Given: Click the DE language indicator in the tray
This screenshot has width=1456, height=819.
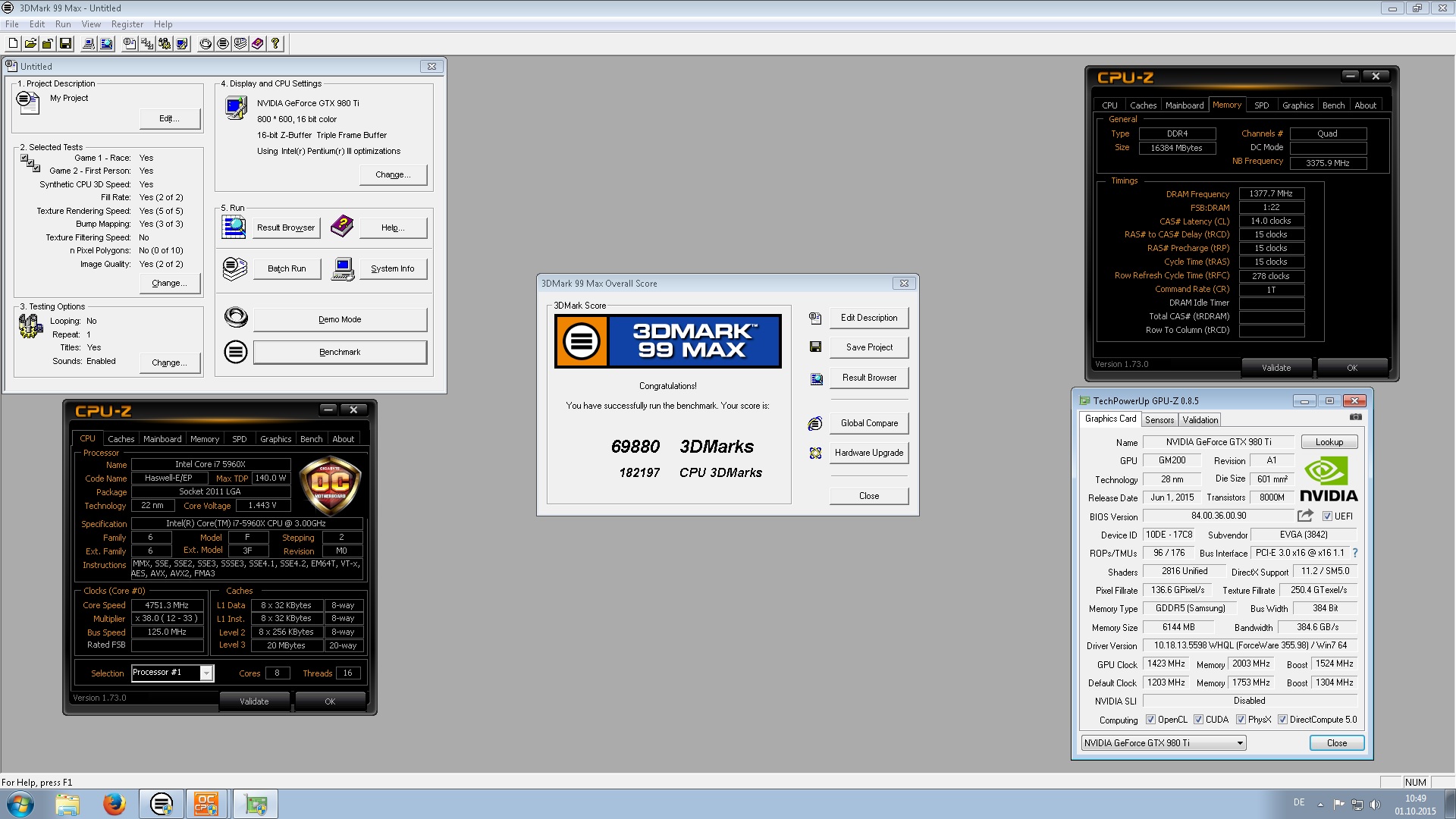Looking at the screenshot, I should point(1299,802).
